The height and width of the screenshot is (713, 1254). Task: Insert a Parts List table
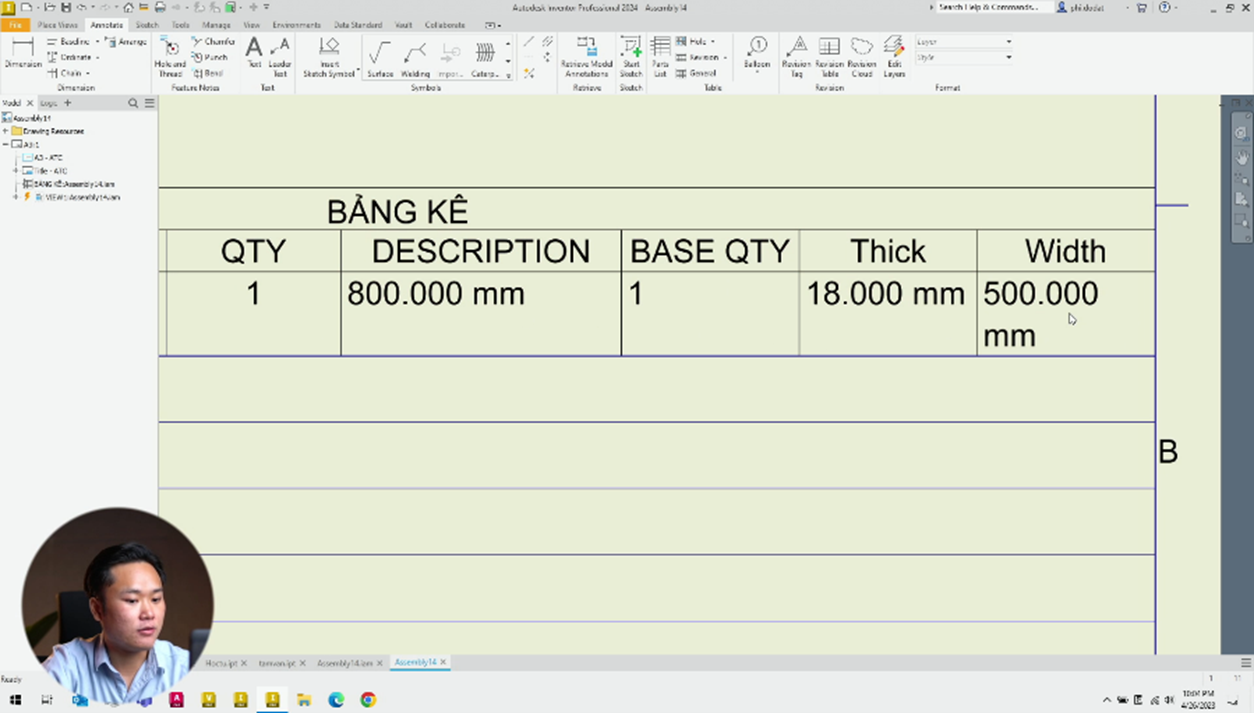(x=660, y=57)
